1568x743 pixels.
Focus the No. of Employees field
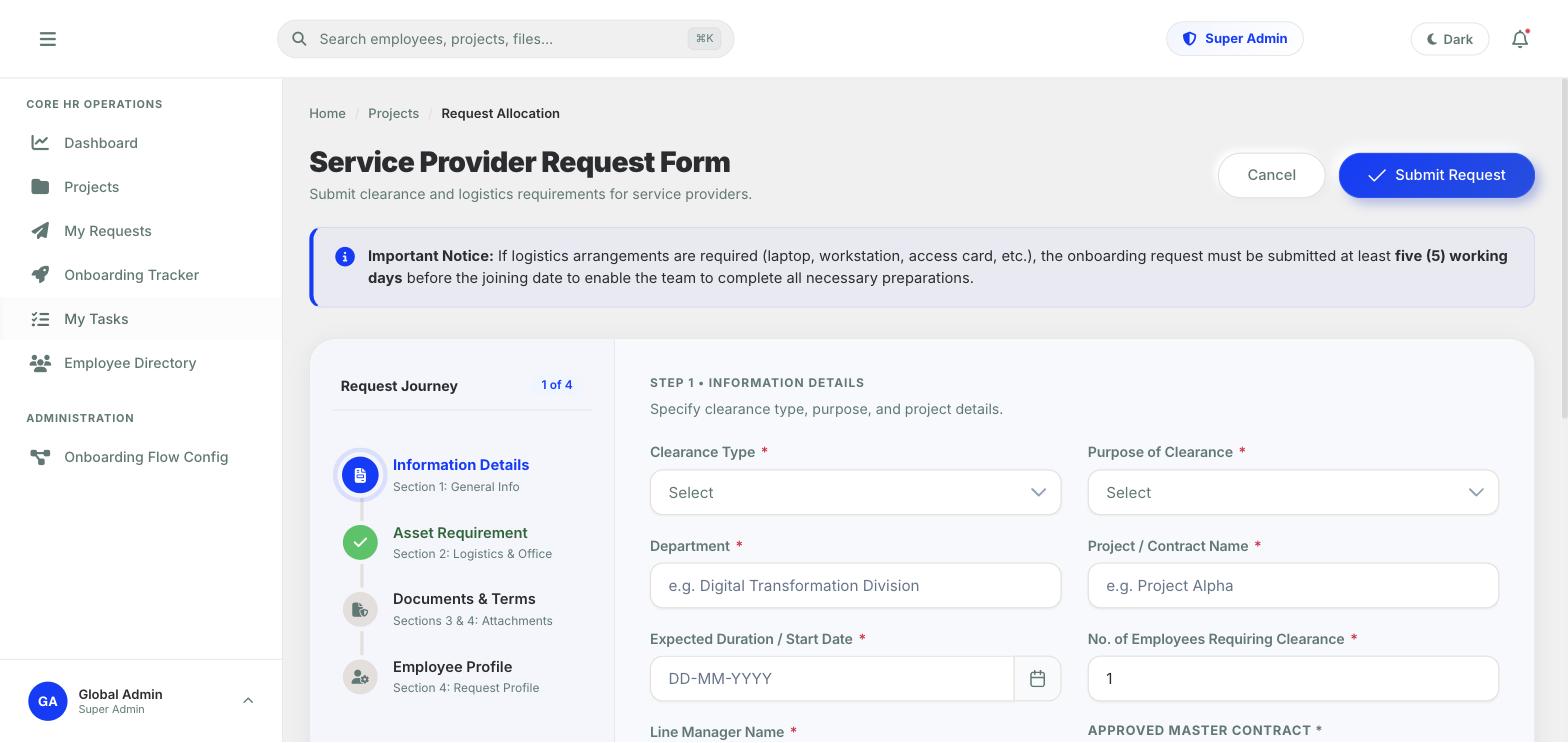[x=1293, y=679]
